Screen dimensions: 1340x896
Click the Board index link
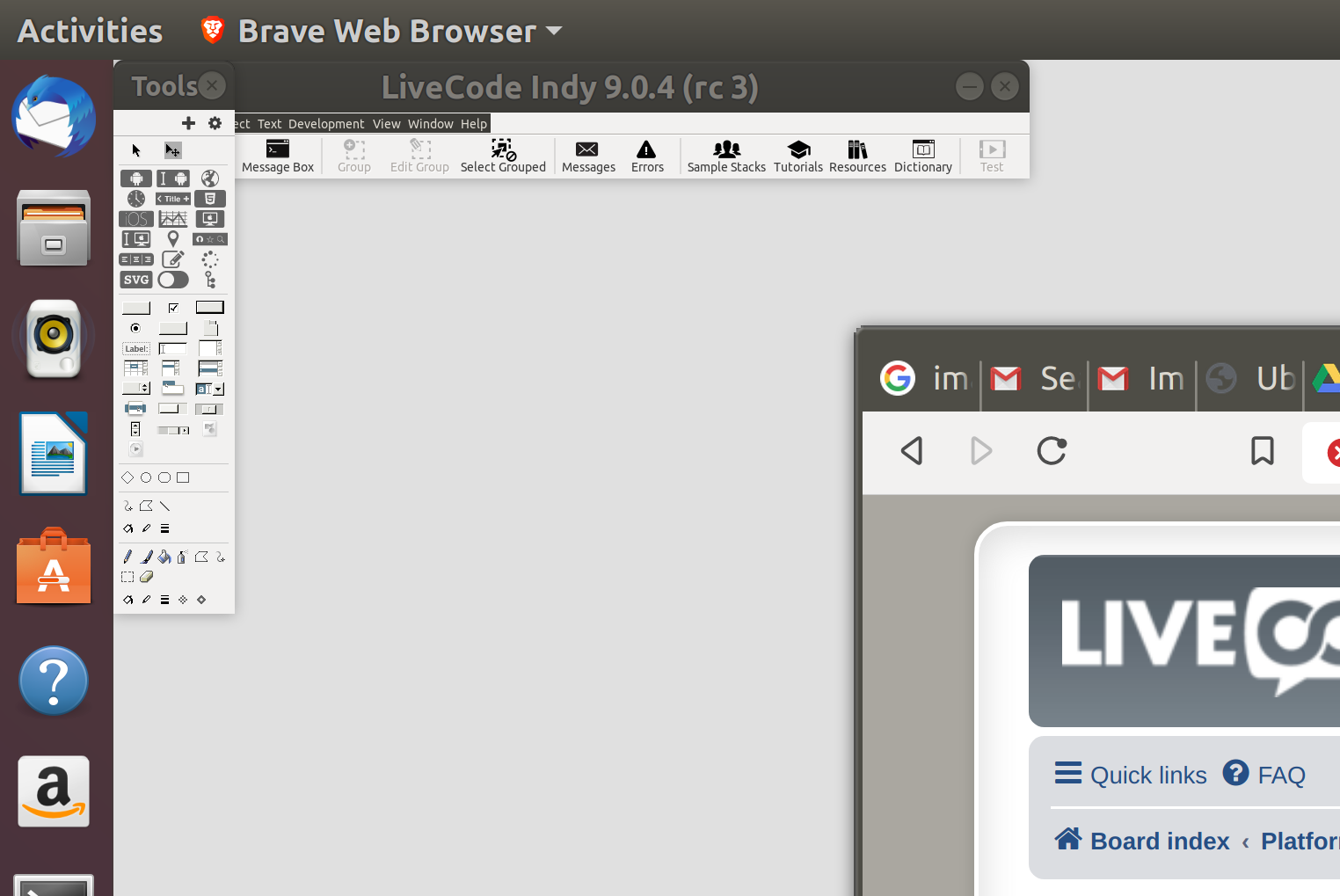click(x=1159, y=841)
